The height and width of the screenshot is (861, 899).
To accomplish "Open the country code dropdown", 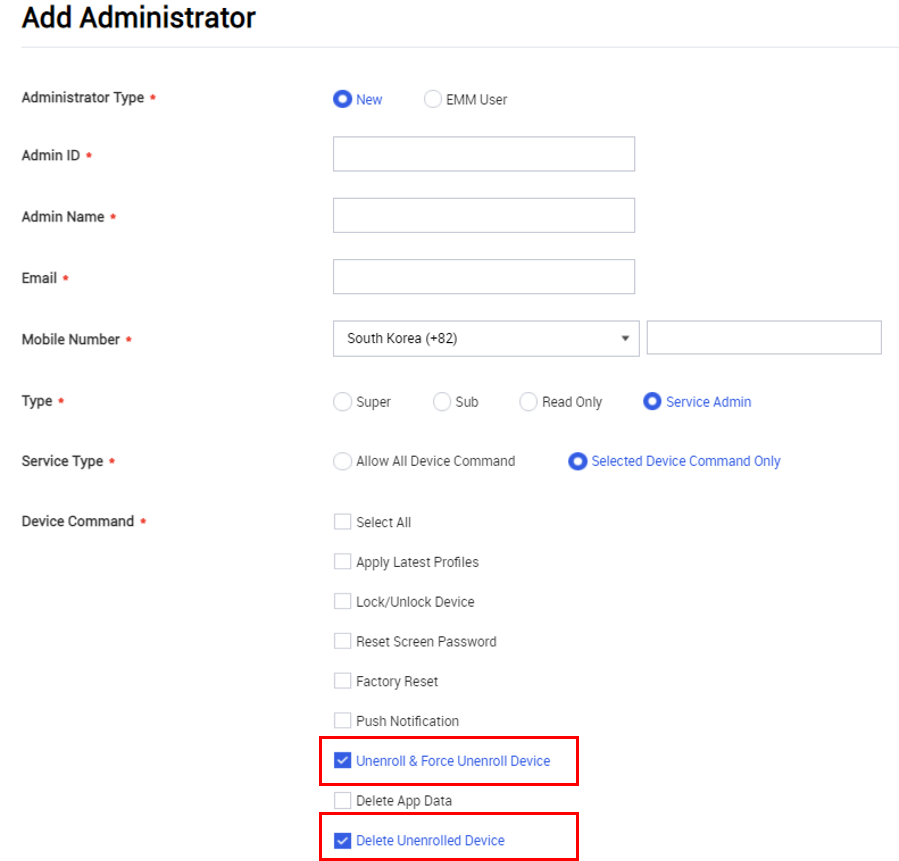I will click(625, 338).
